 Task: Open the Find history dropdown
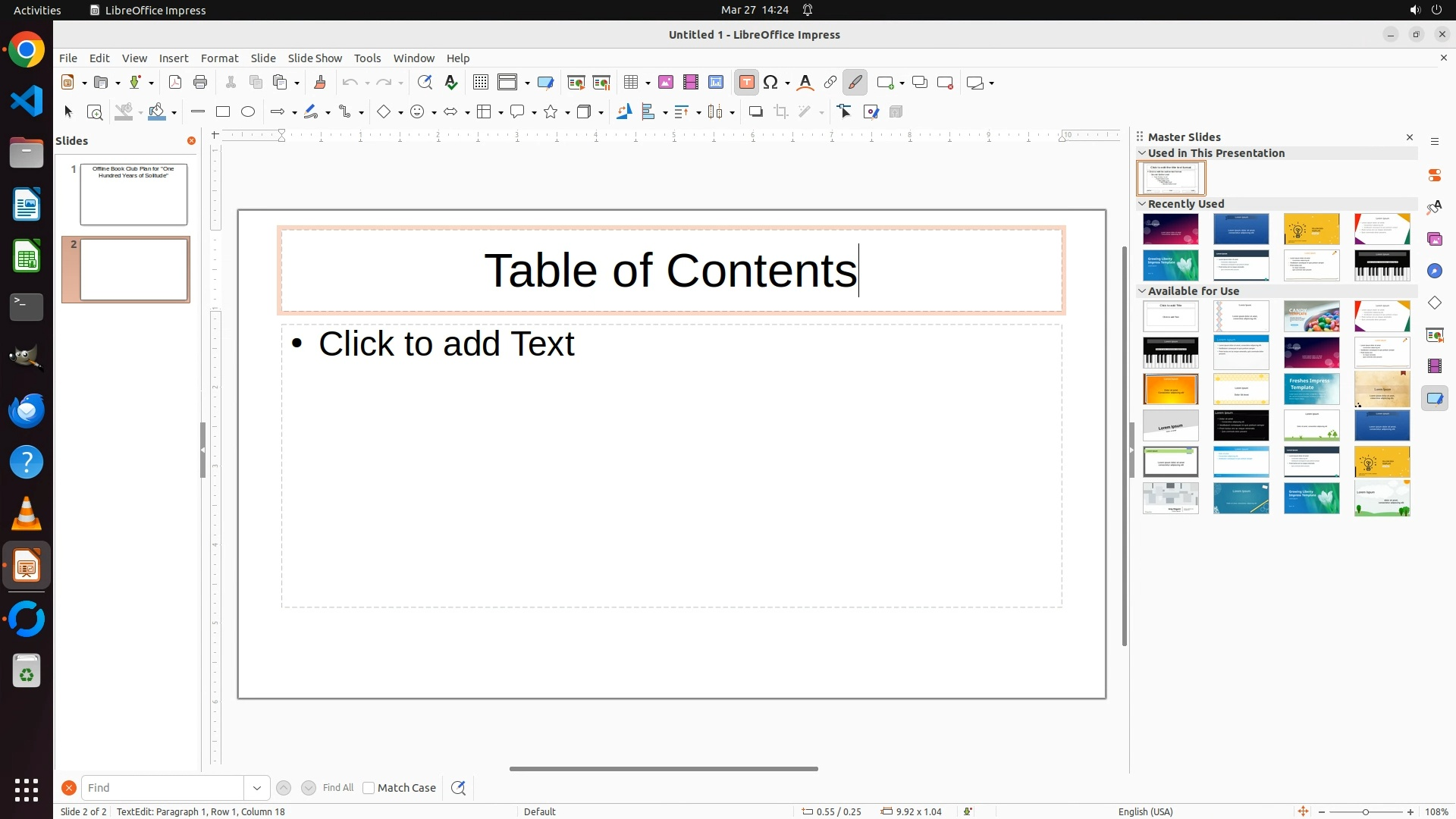point(257,788)
